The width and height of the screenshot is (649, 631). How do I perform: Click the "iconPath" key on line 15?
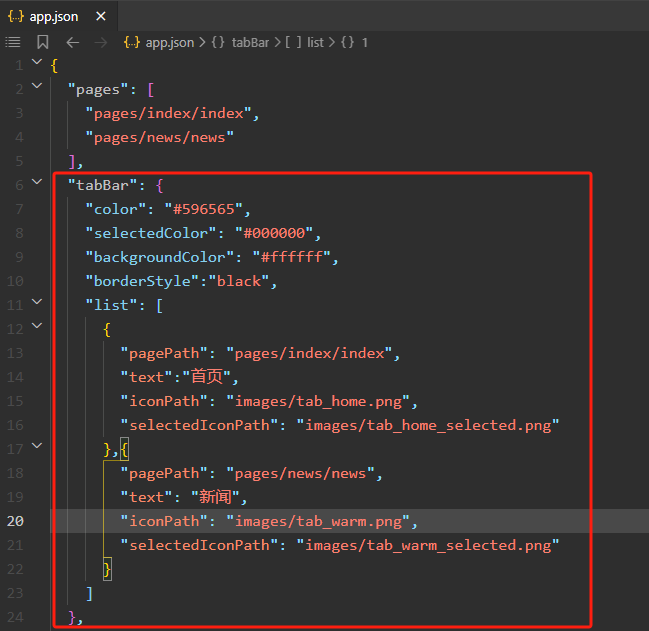click(164, 401)
